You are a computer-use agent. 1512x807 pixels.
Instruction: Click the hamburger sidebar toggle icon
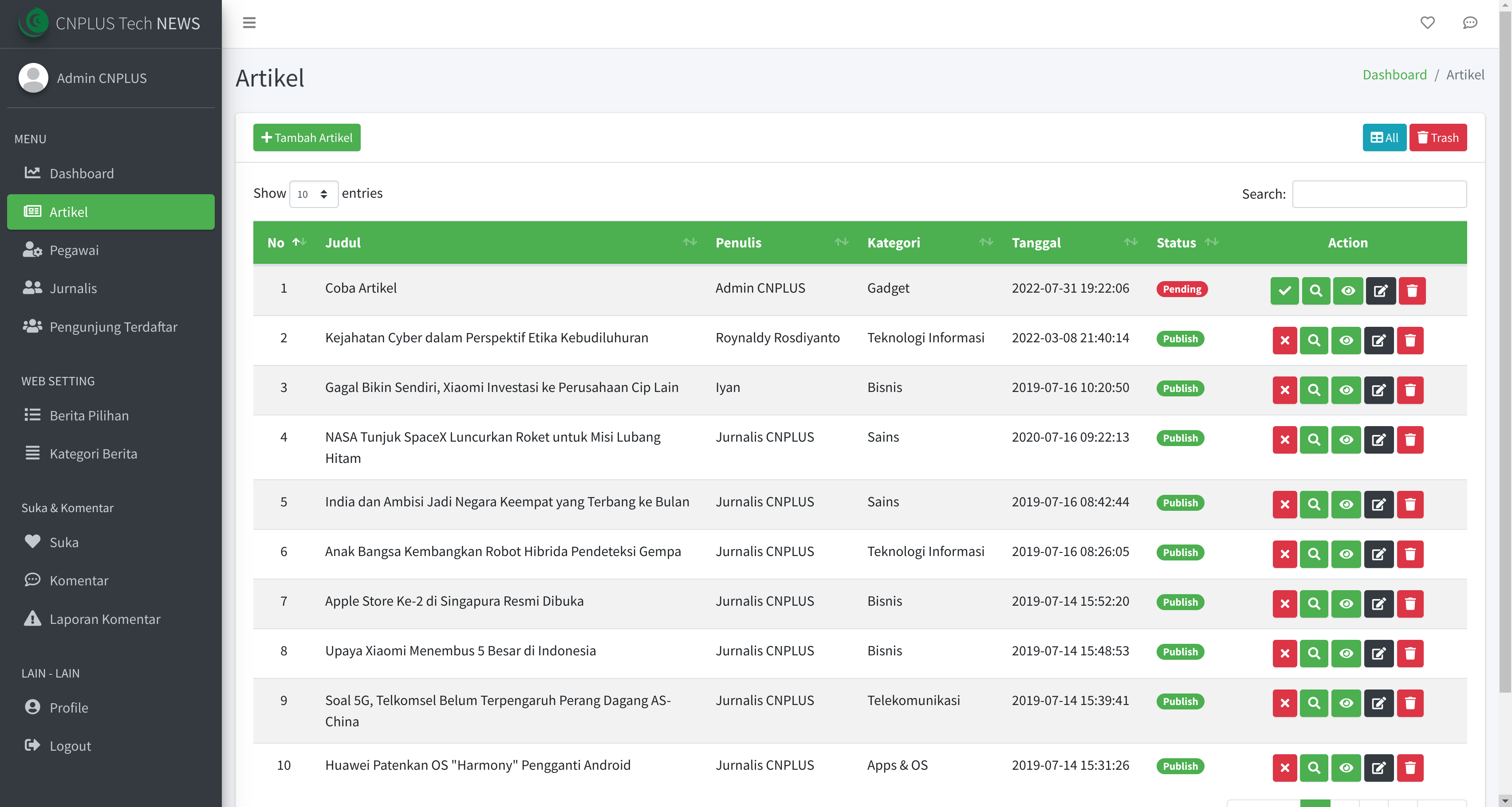tap(249, 23)
